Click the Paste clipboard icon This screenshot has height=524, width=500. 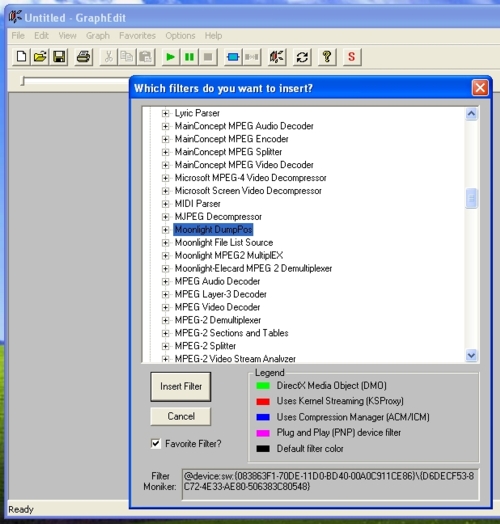pyautogui.click(x=146, y=57)
